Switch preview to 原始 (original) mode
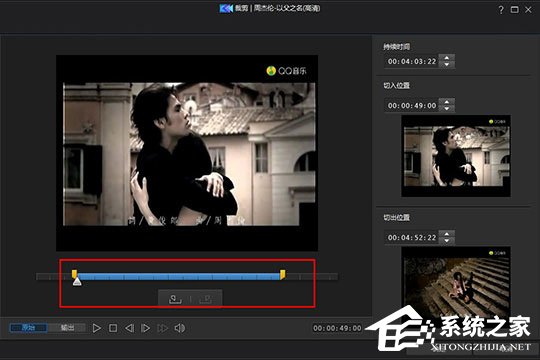The image size is (540, 360). (28, 328)
